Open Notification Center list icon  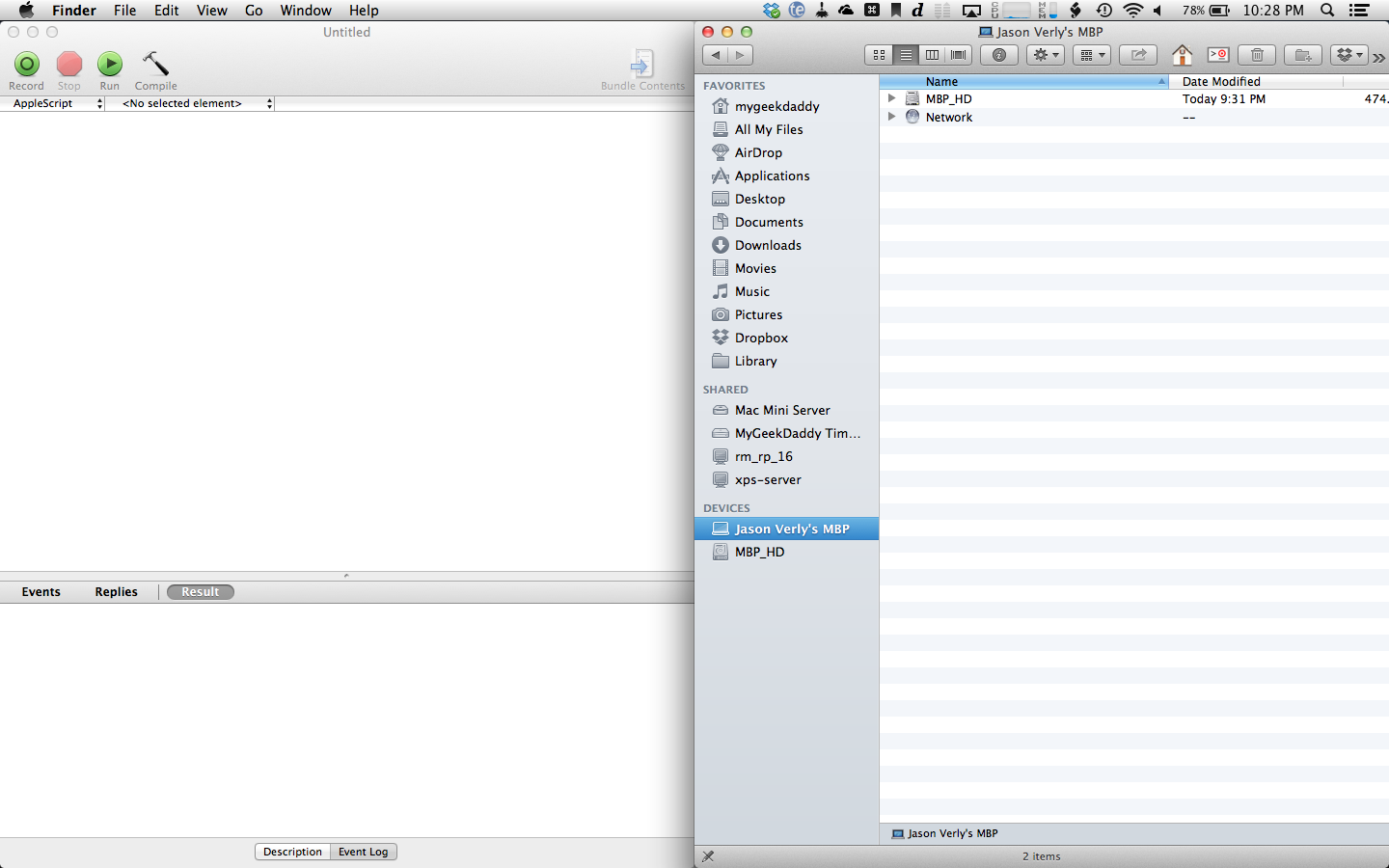coord(1359,11)
